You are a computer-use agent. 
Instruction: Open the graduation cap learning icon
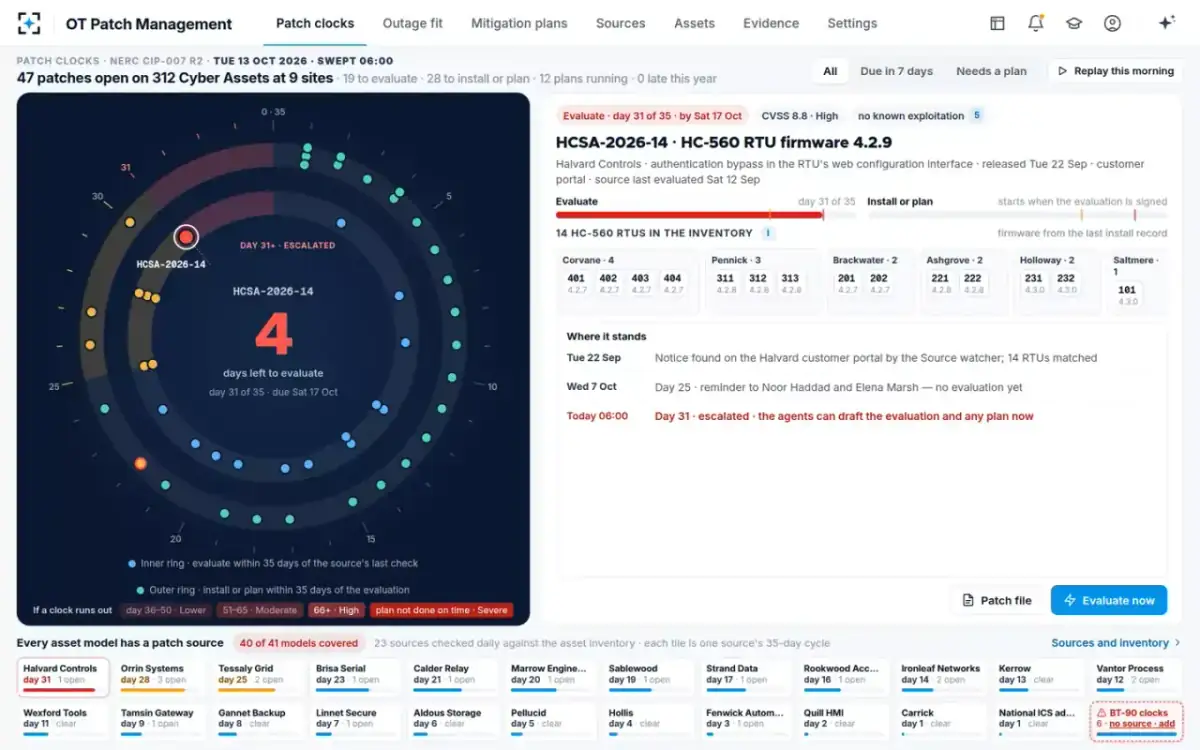coord(1074,23)
